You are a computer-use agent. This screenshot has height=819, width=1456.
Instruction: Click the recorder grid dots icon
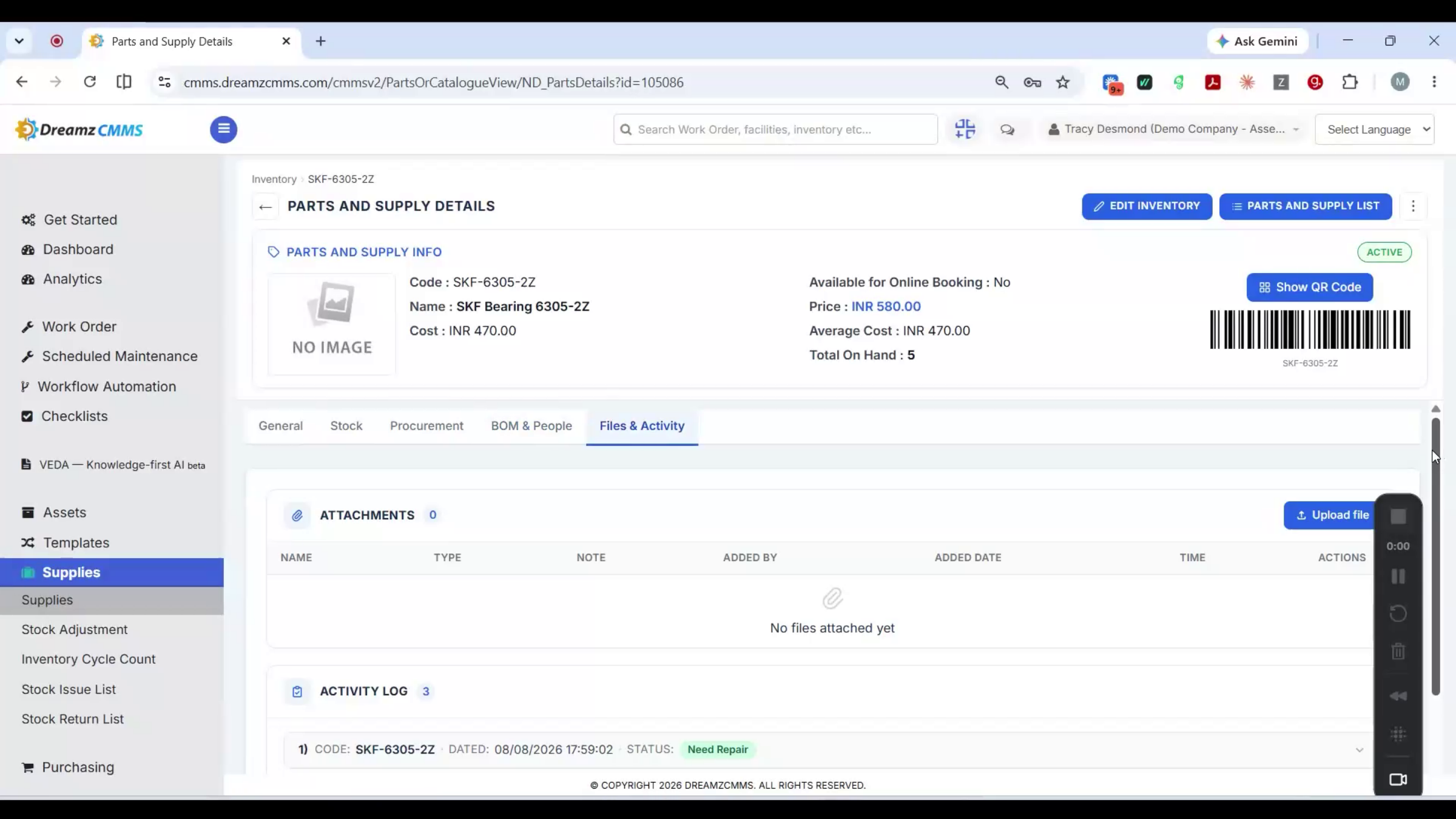click(x=1398, y=734)
